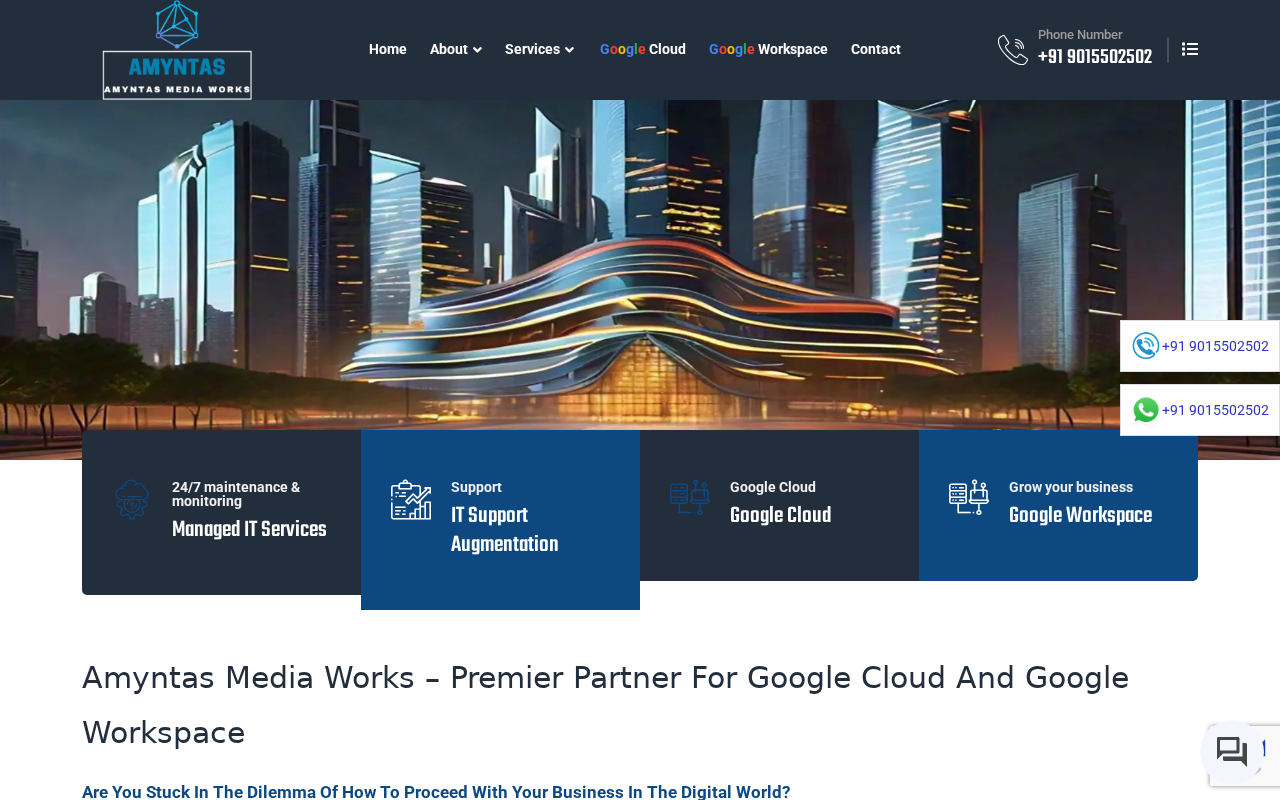Click the '24/7 maintenance & monitoring' text
Screen dimensions: 1280x800
[x=236, y=494]
